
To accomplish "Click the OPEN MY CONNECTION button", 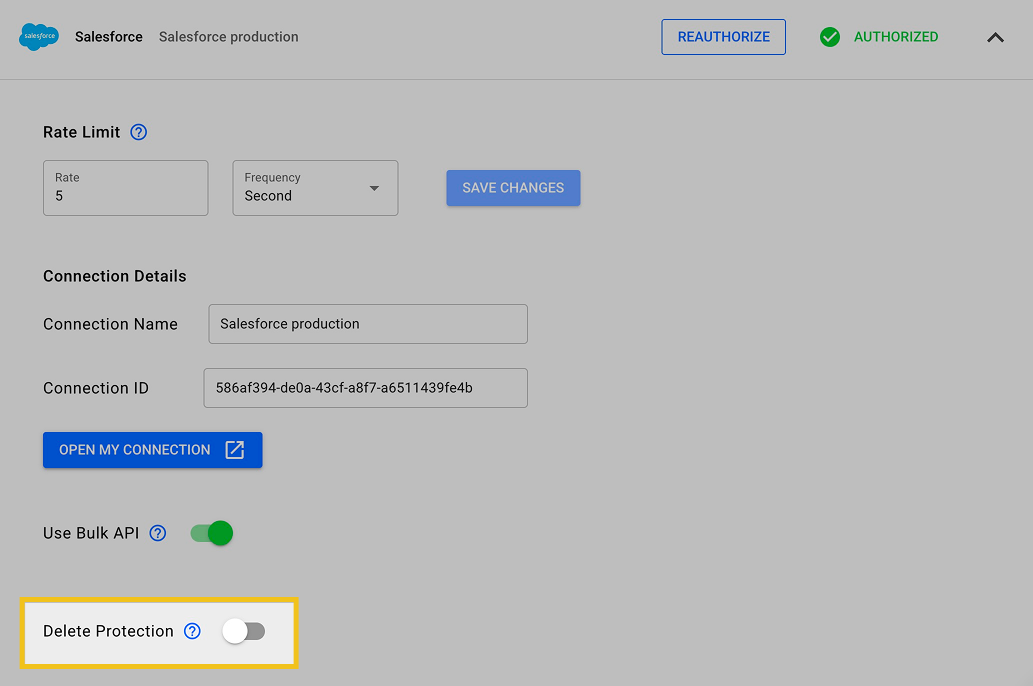I will click(x=152, y=450).
